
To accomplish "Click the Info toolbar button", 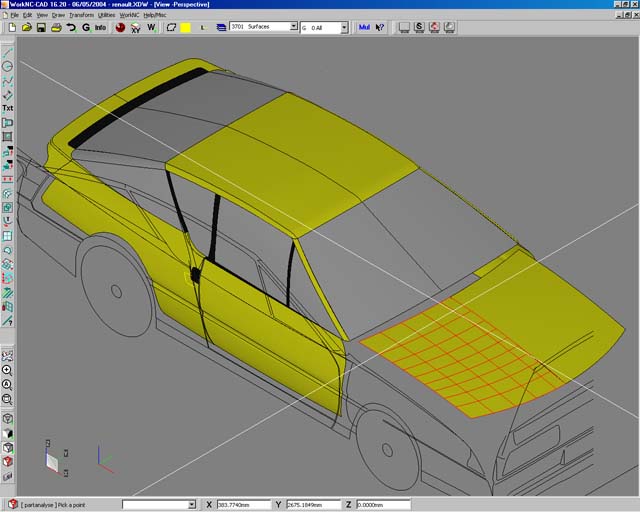I will pyautogui.click(x=101, y=28).
